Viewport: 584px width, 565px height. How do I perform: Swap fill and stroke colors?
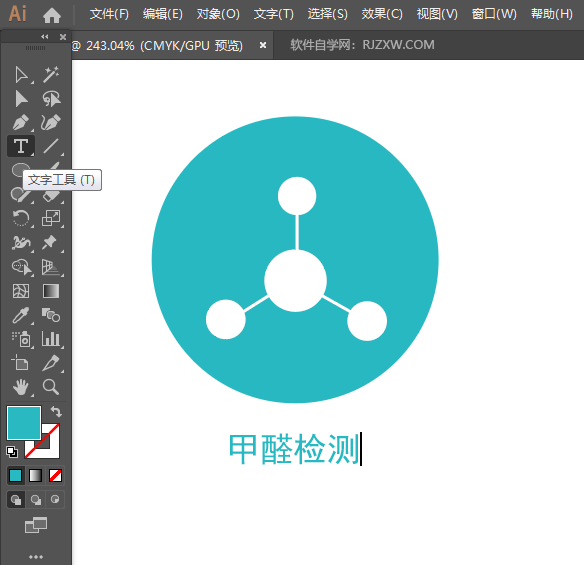(56, 412)
